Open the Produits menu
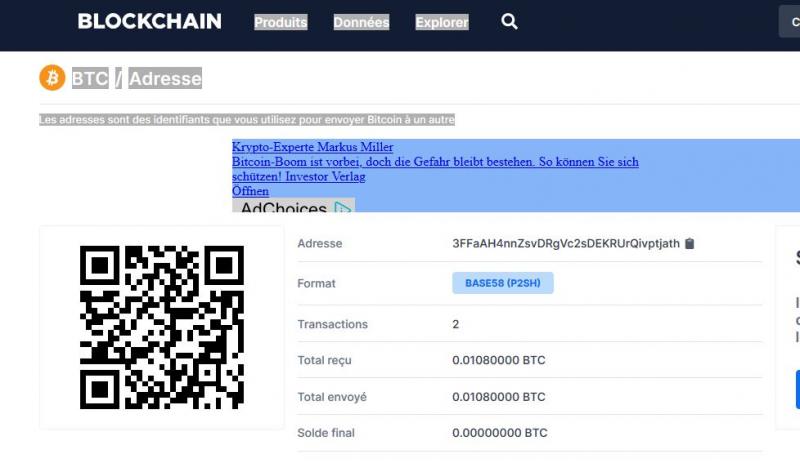The width and height of the screenshot is (800, 463). pos(281,22)
